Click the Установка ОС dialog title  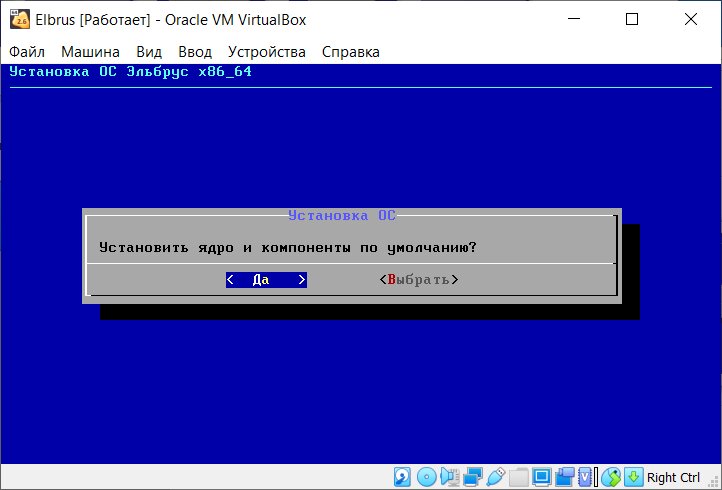click(342, 216)
